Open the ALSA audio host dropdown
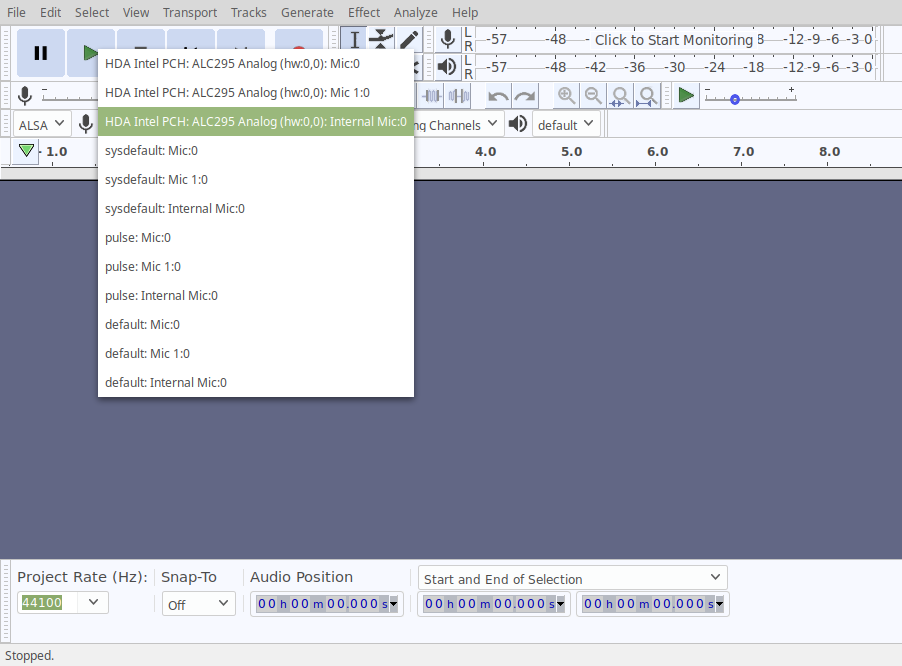This screenshot has width=902, height=666. click(x=41, y=124)
